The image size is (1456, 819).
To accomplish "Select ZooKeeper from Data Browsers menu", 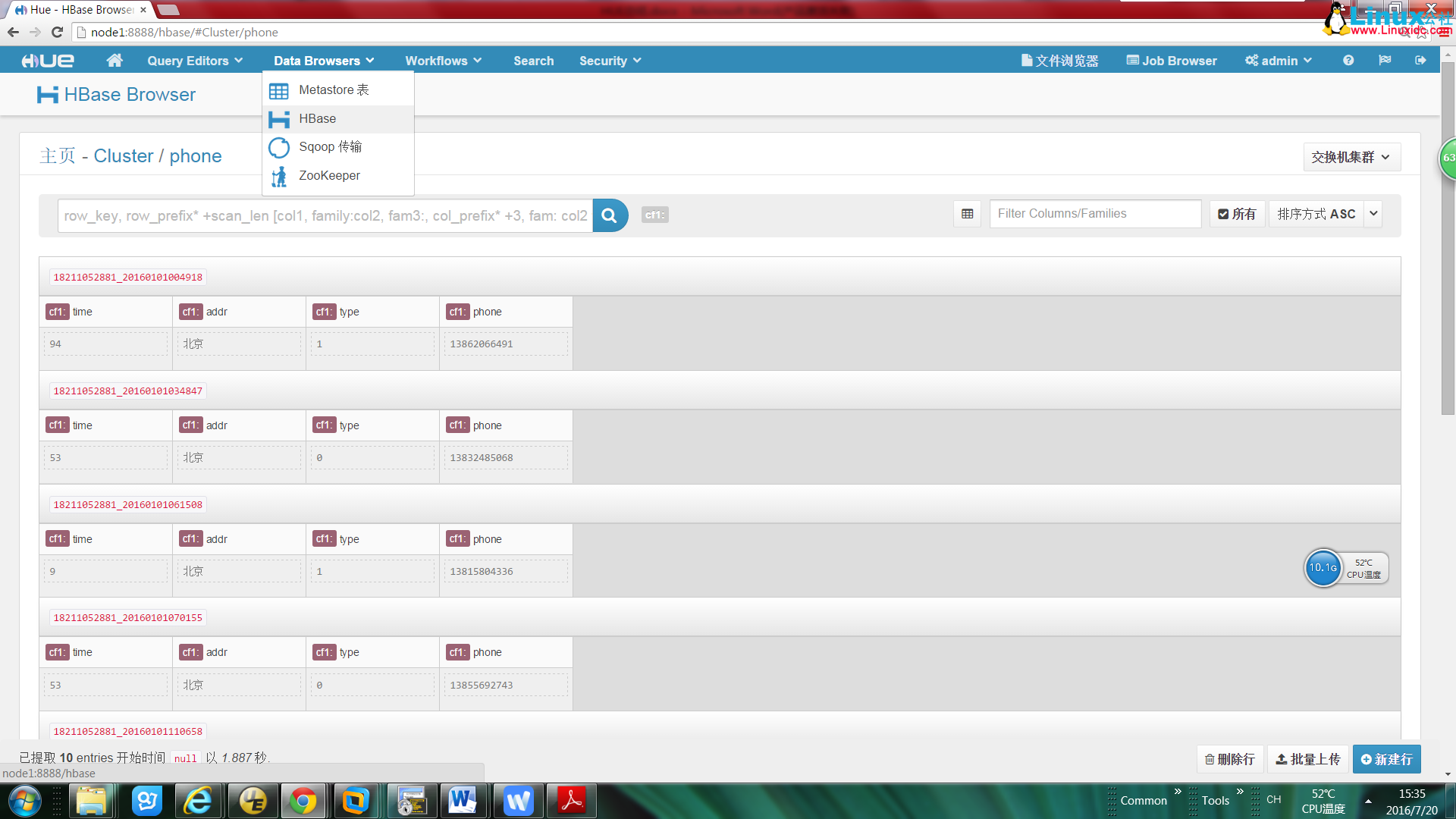I will 329,176.
